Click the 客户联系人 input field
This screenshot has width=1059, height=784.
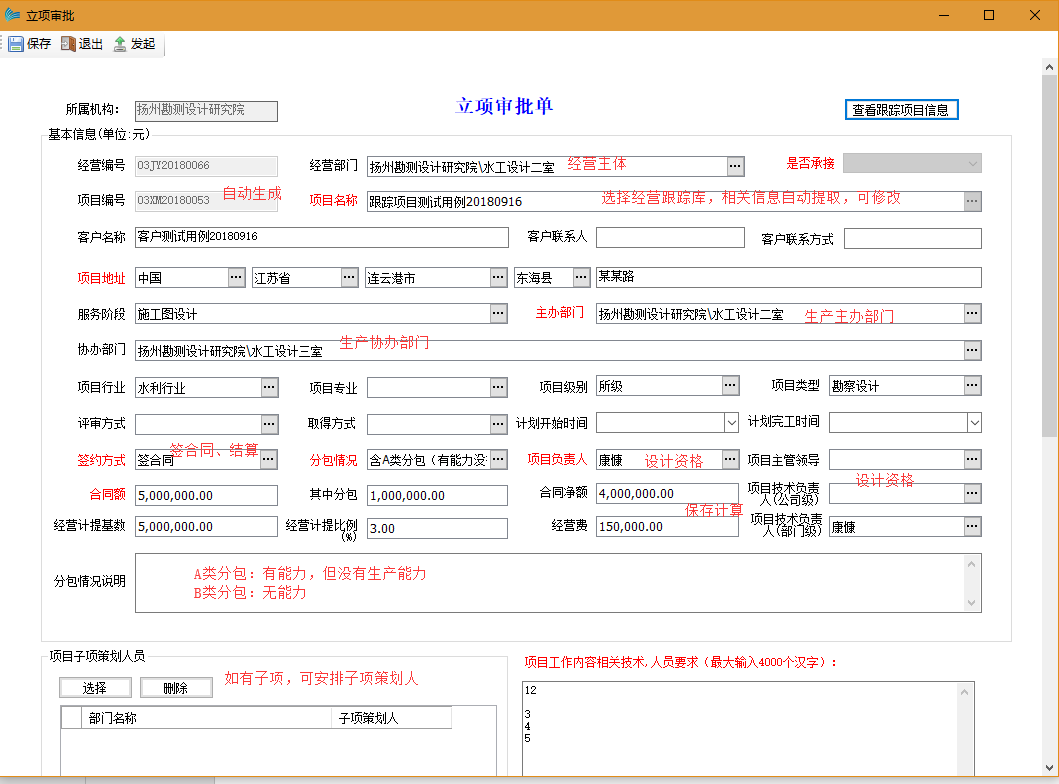pos(670,238)
